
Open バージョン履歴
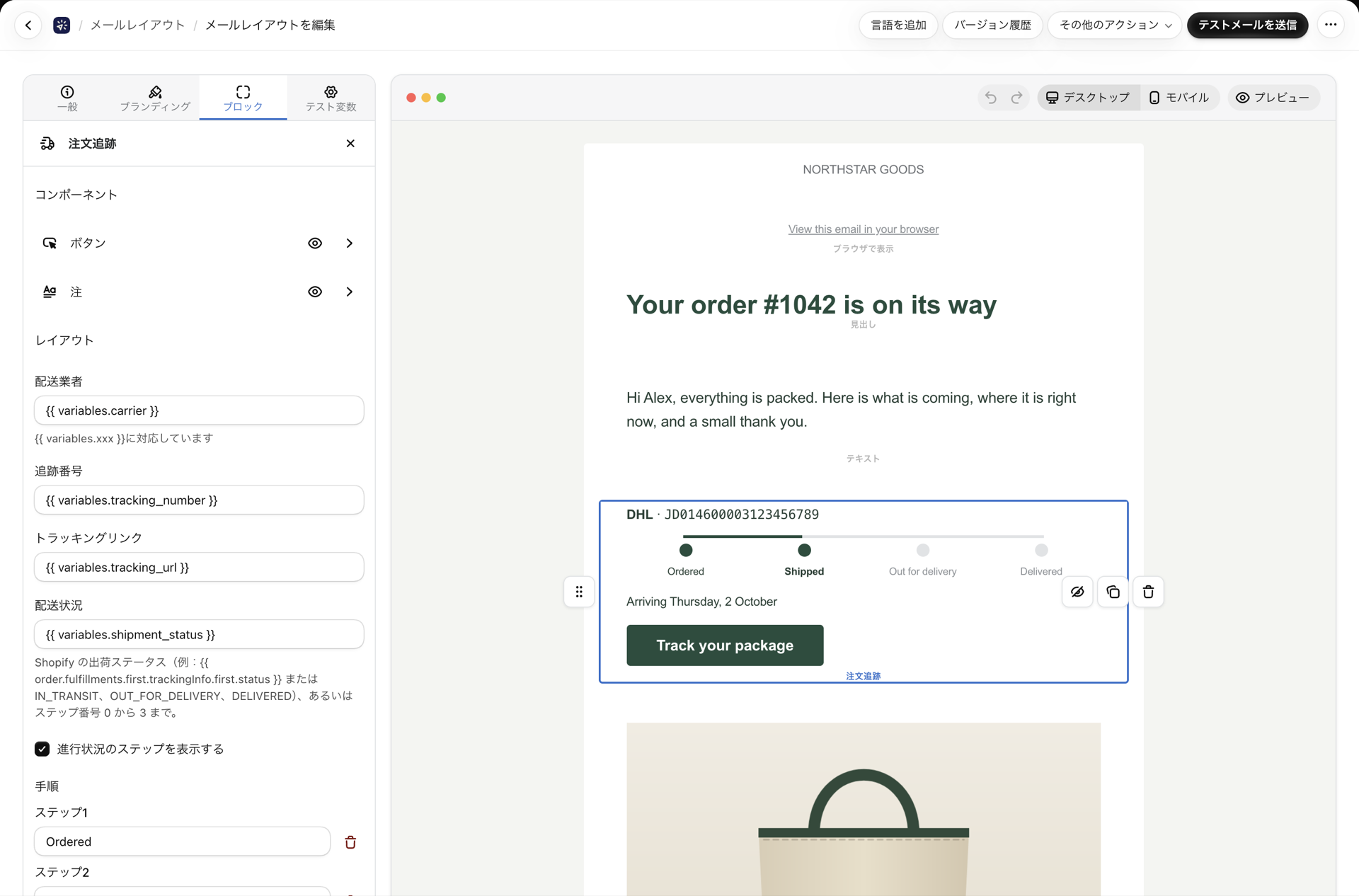(992, 25)
